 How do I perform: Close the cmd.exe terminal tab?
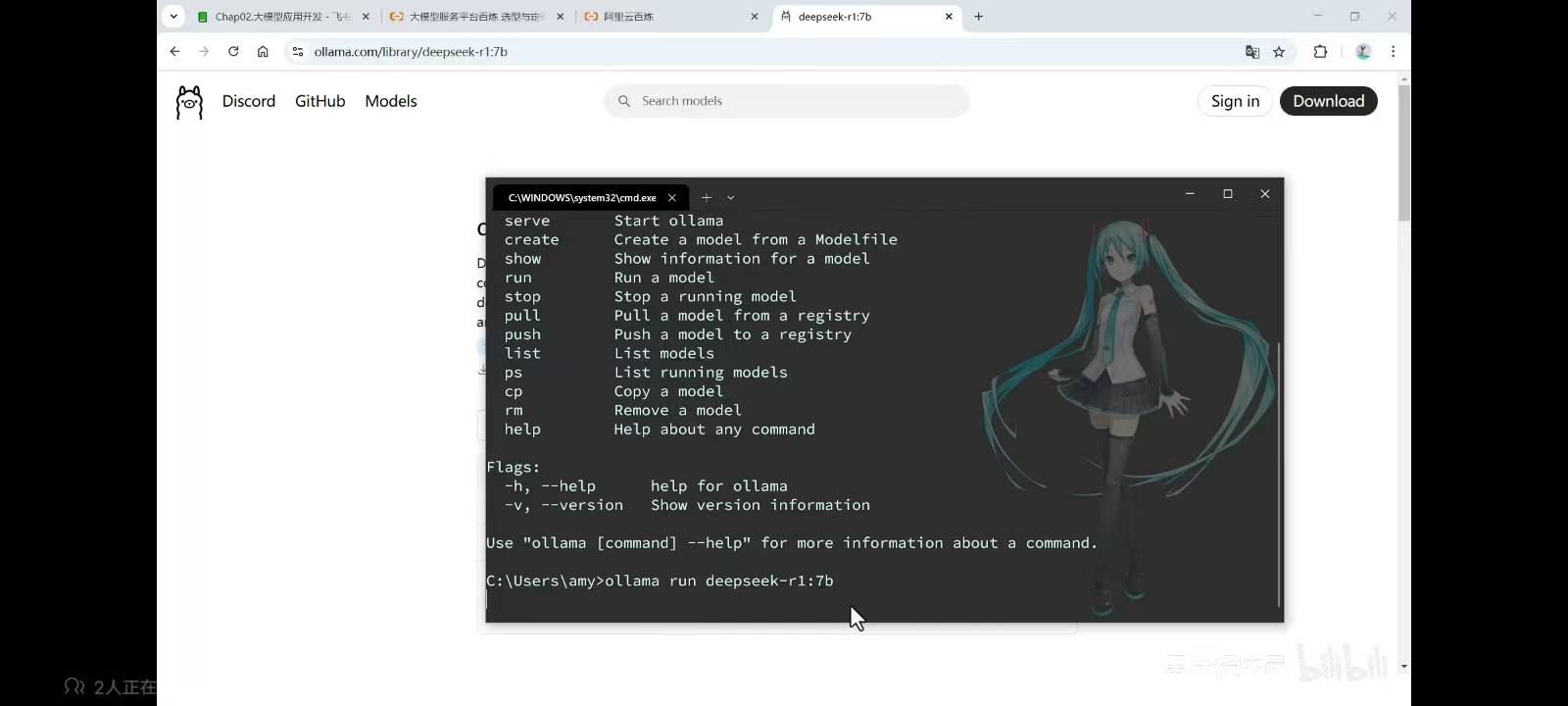point(671,197)
